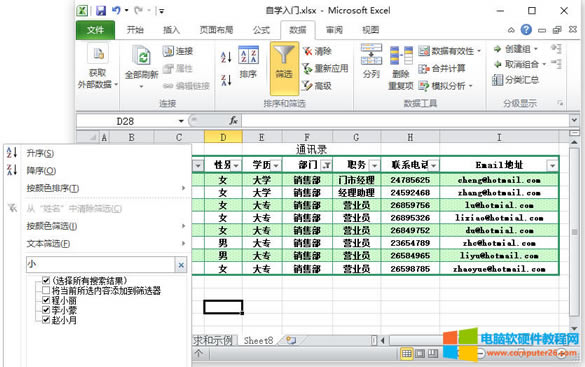Select the Sheet8 worksheet tab
This screenshot has width=585, height=367.
coord(258,340)
